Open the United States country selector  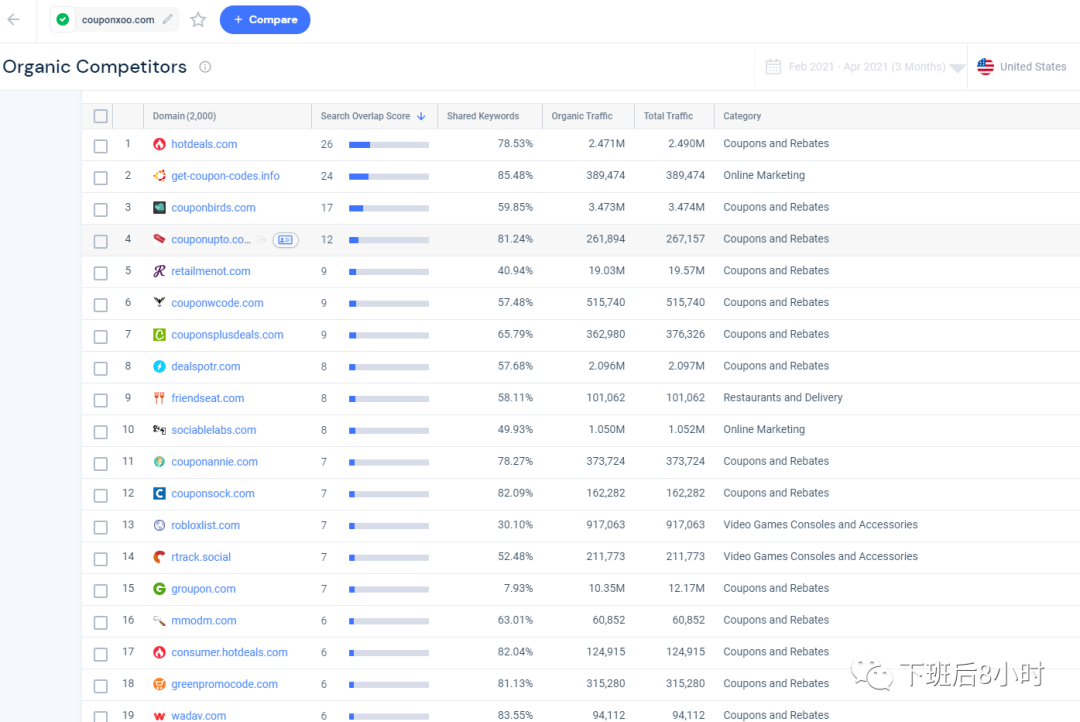pyautogui.click(x=1021, y=67)
